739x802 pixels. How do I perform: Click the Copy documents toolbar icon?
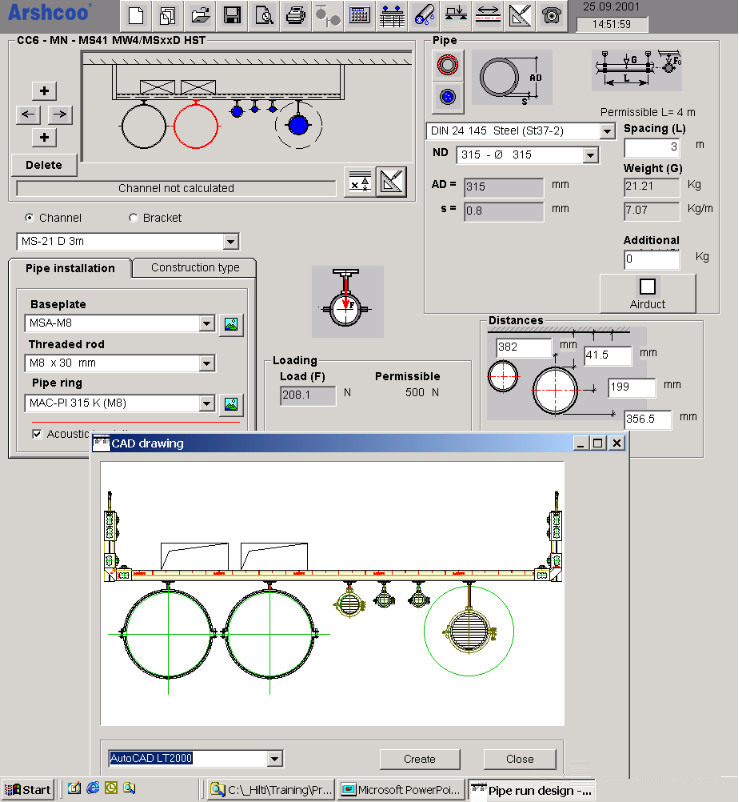(167, 14)
